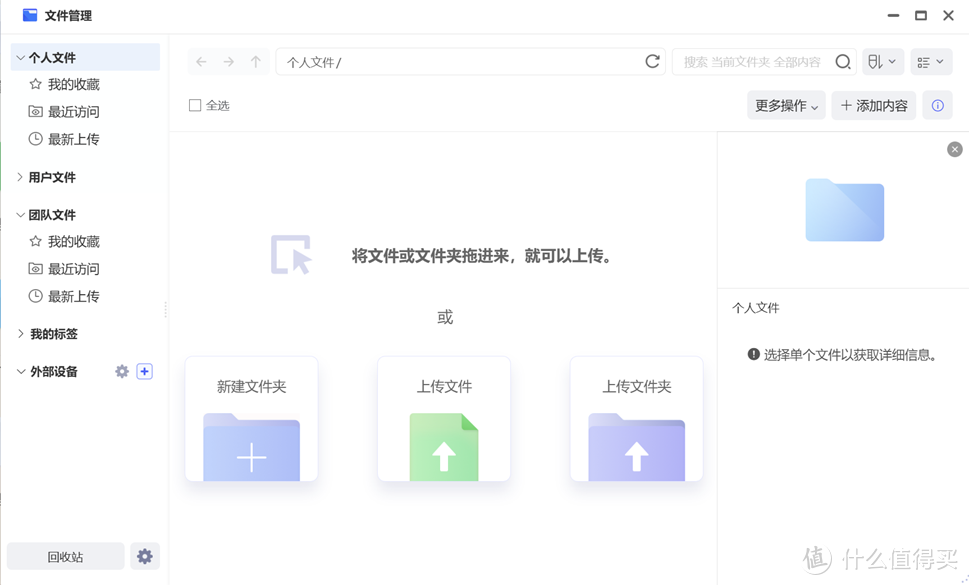
Task: Click the 外部设备 settings gear
Action: coord(121,371)
